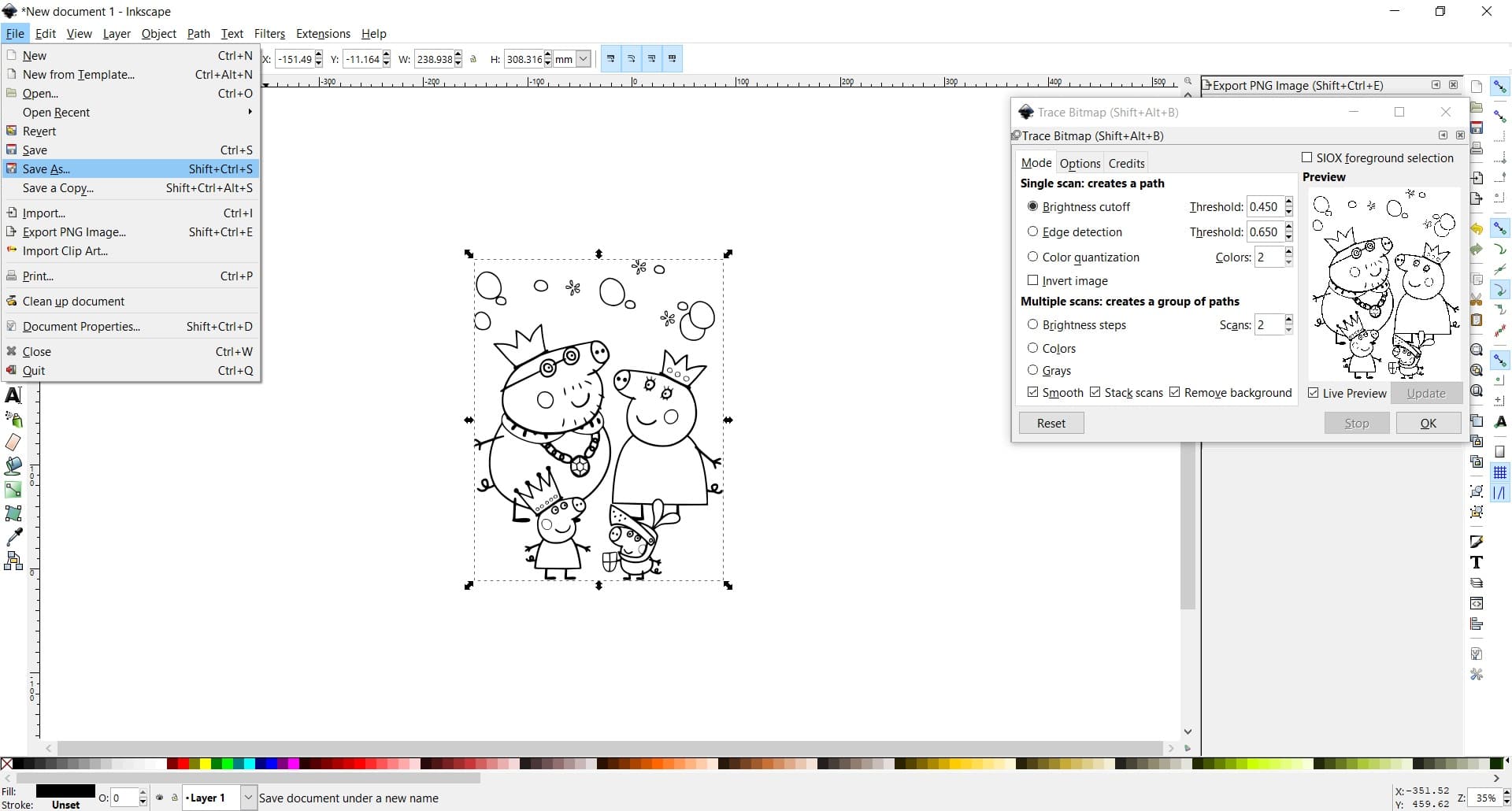This screenshot has width=1512, height=811.
Task: Open the Layer 1 selector
Action: click(217, 798)
